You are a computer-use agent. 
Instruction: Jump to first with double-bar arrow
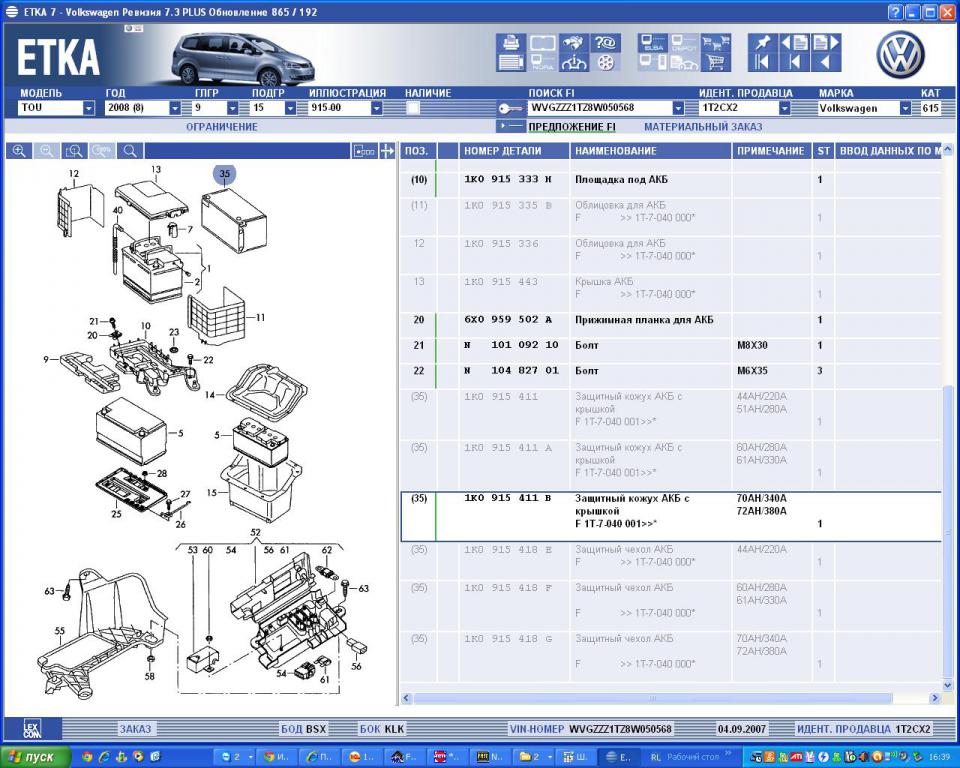pyautogui.click(x=763, y=62)
